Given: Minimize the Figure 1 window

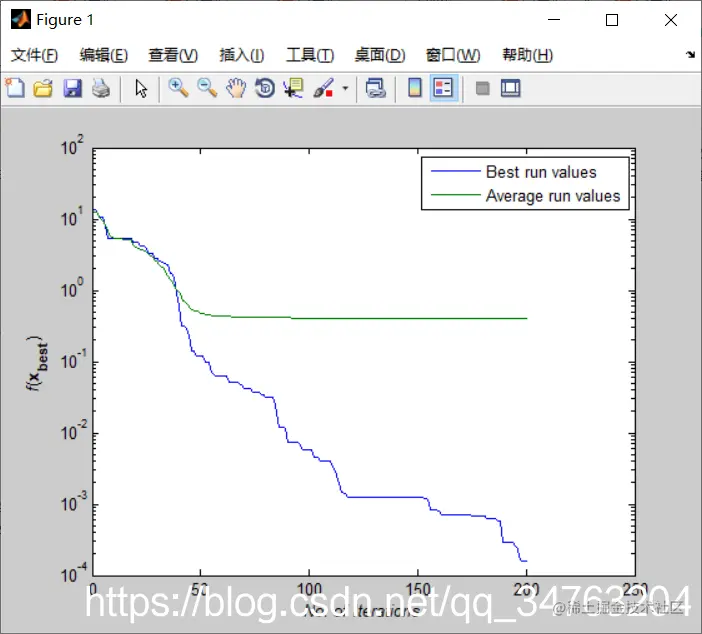Looking at the screenshot, I should (x=554, y=20).
